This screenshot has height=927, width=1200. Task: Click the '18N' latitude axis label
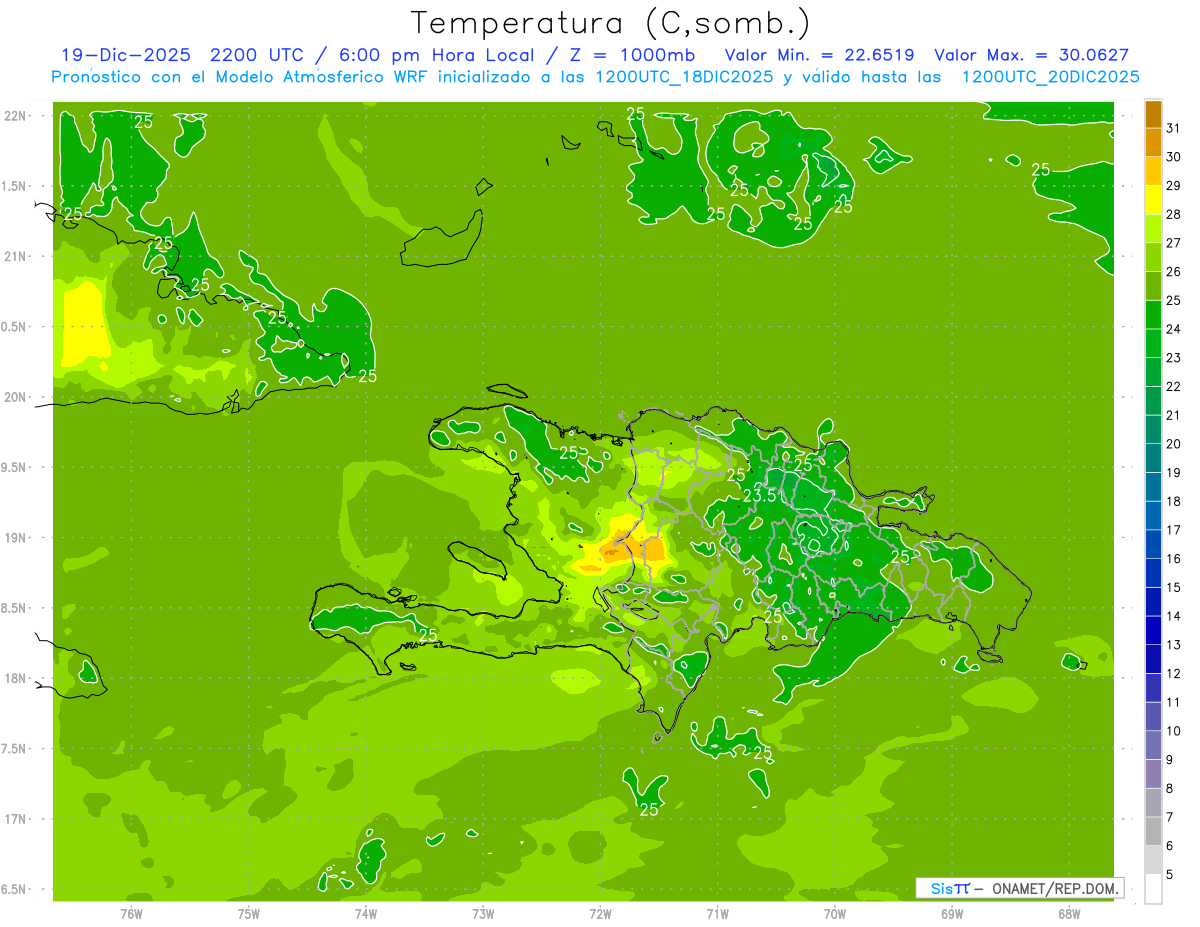(16, 679)
